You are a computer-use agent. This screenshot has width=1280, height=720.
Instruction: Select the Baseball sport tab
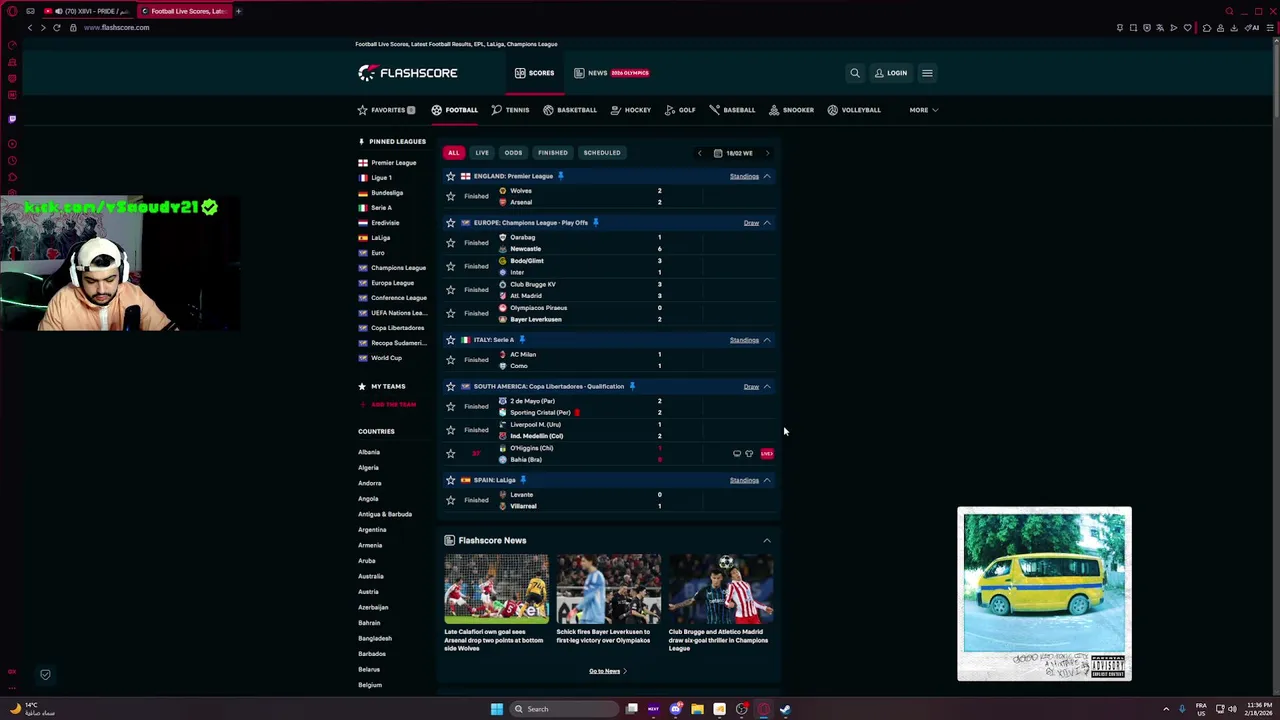click(733, 110)
